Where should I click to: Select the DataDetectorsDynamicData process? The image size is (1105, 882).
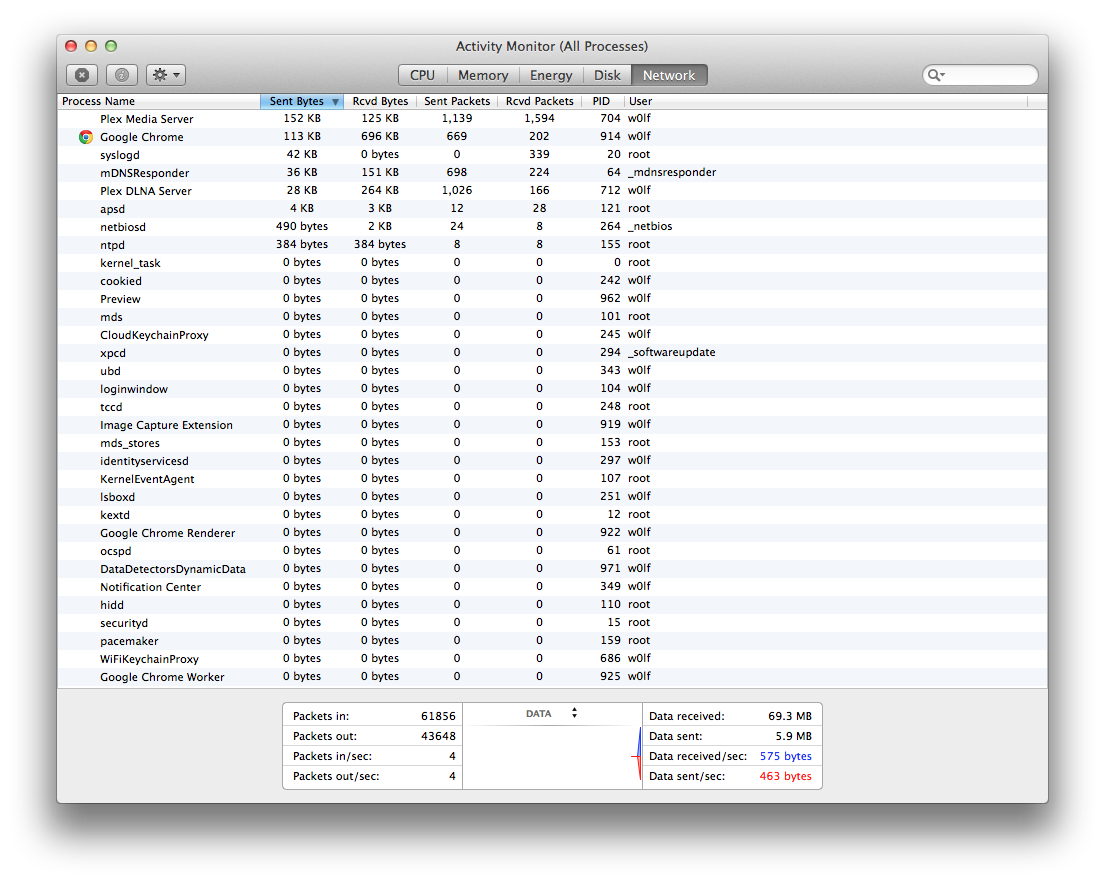(552, 569)
